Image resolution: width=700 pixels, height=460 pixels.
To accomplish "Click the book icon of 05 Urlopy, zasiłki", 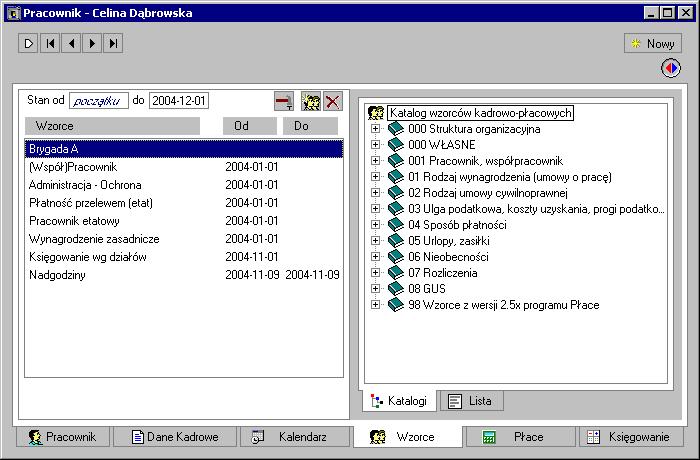I will coord(396,241).
